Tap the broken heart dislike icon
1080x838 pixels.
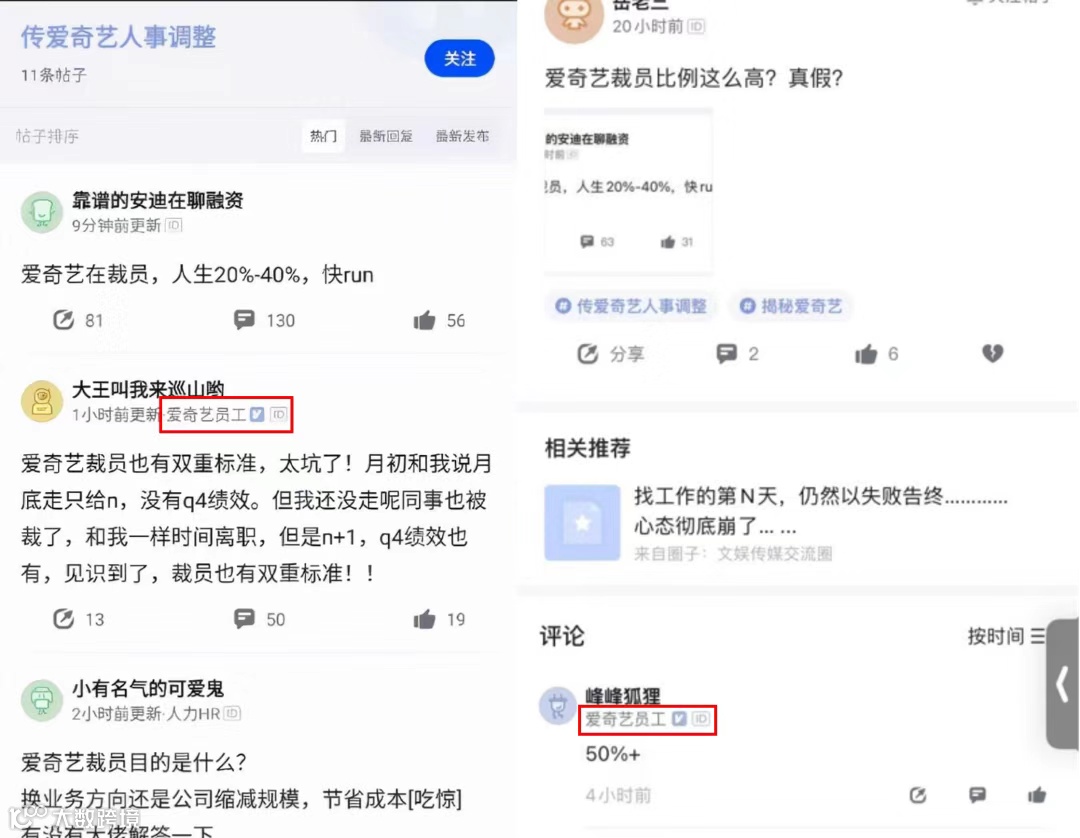point(993,353)
